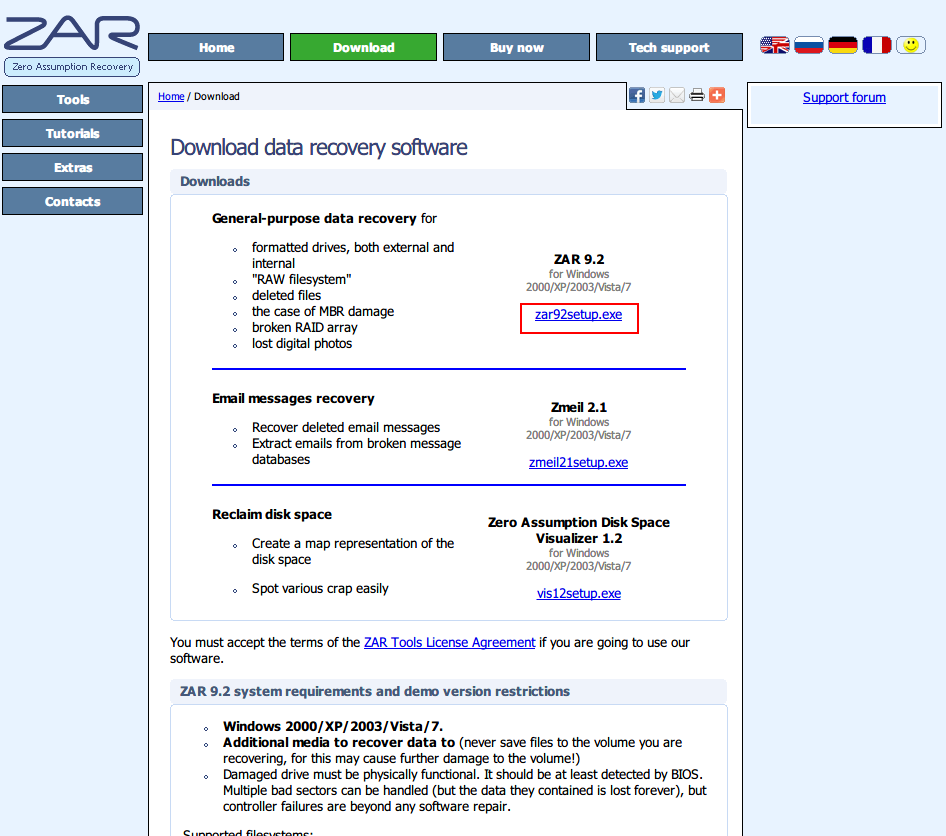Share this page via Twitter icon

657,96
